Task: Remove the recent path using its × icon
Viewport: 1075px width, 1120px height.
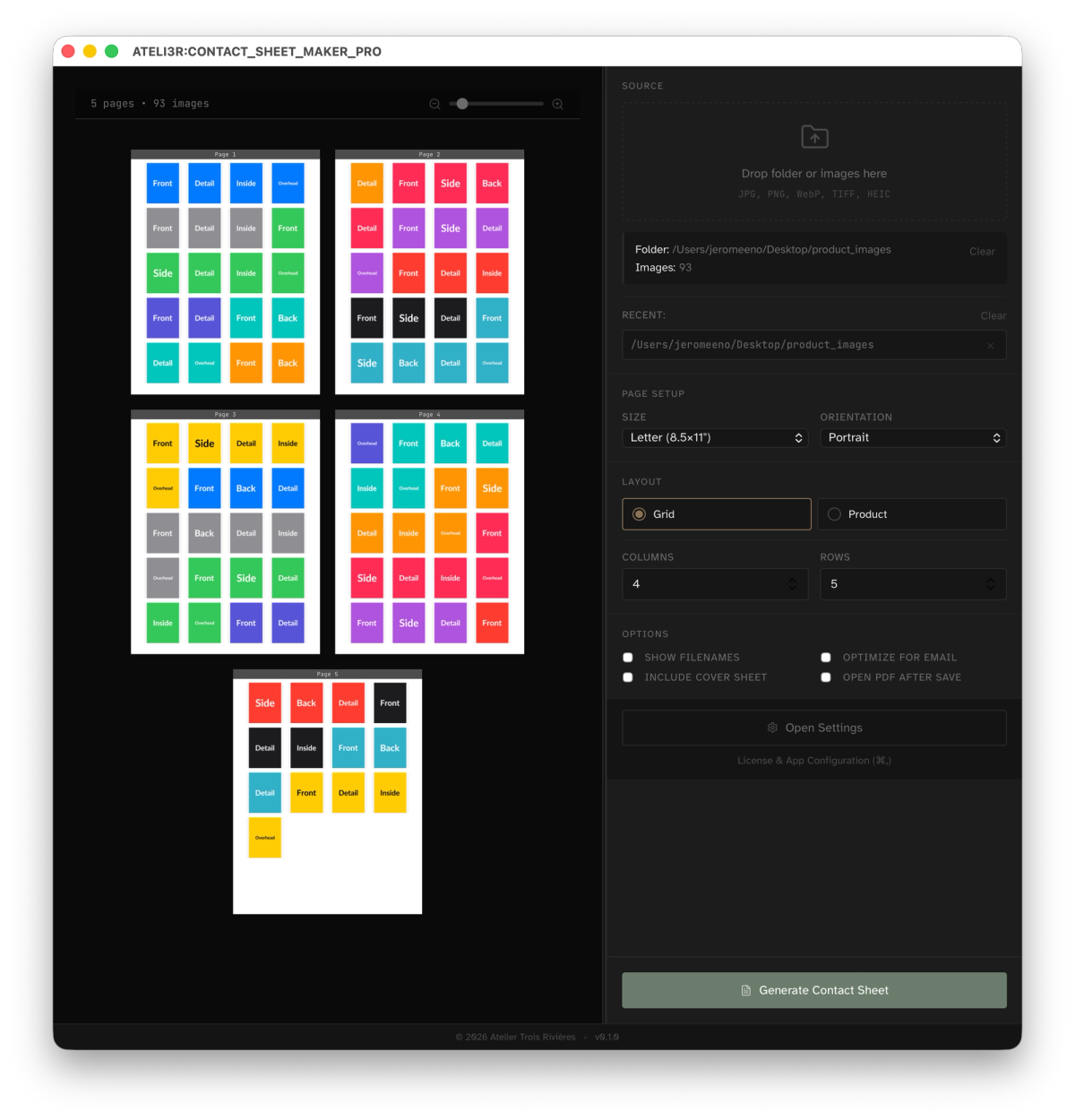Action: 990,345
